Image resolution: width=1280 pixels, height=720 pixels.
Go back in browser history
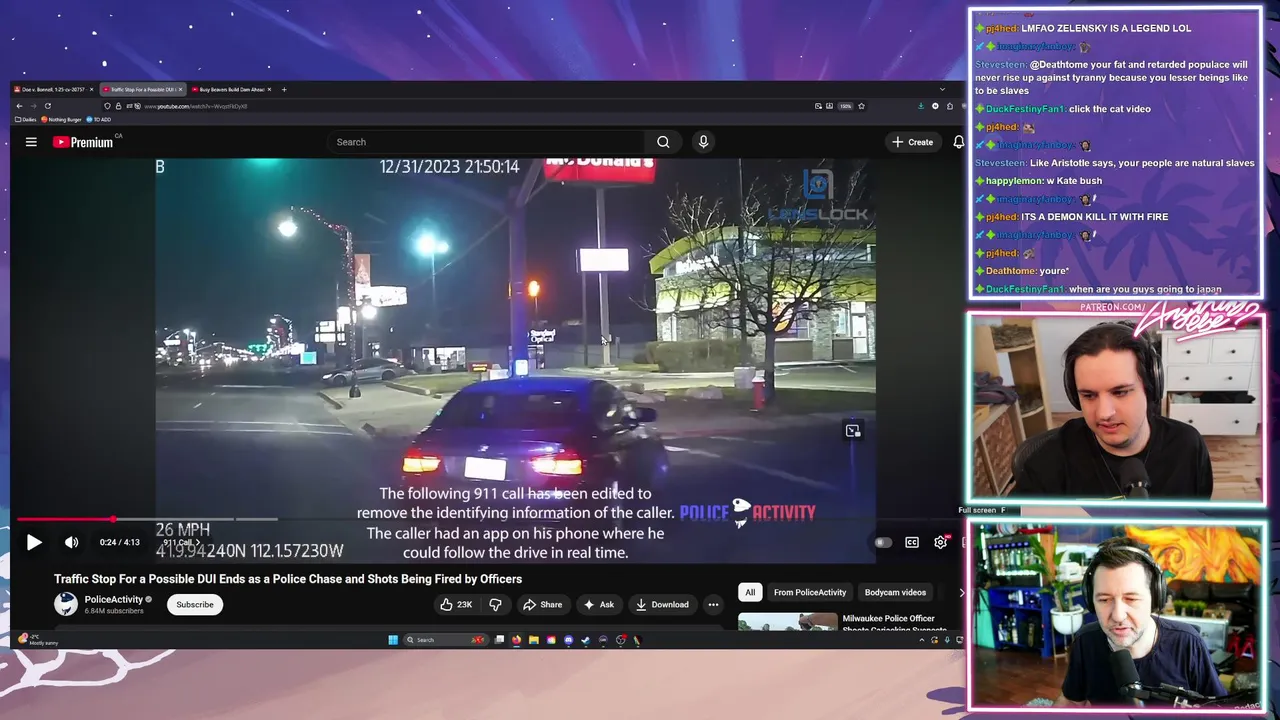point(19,106)
